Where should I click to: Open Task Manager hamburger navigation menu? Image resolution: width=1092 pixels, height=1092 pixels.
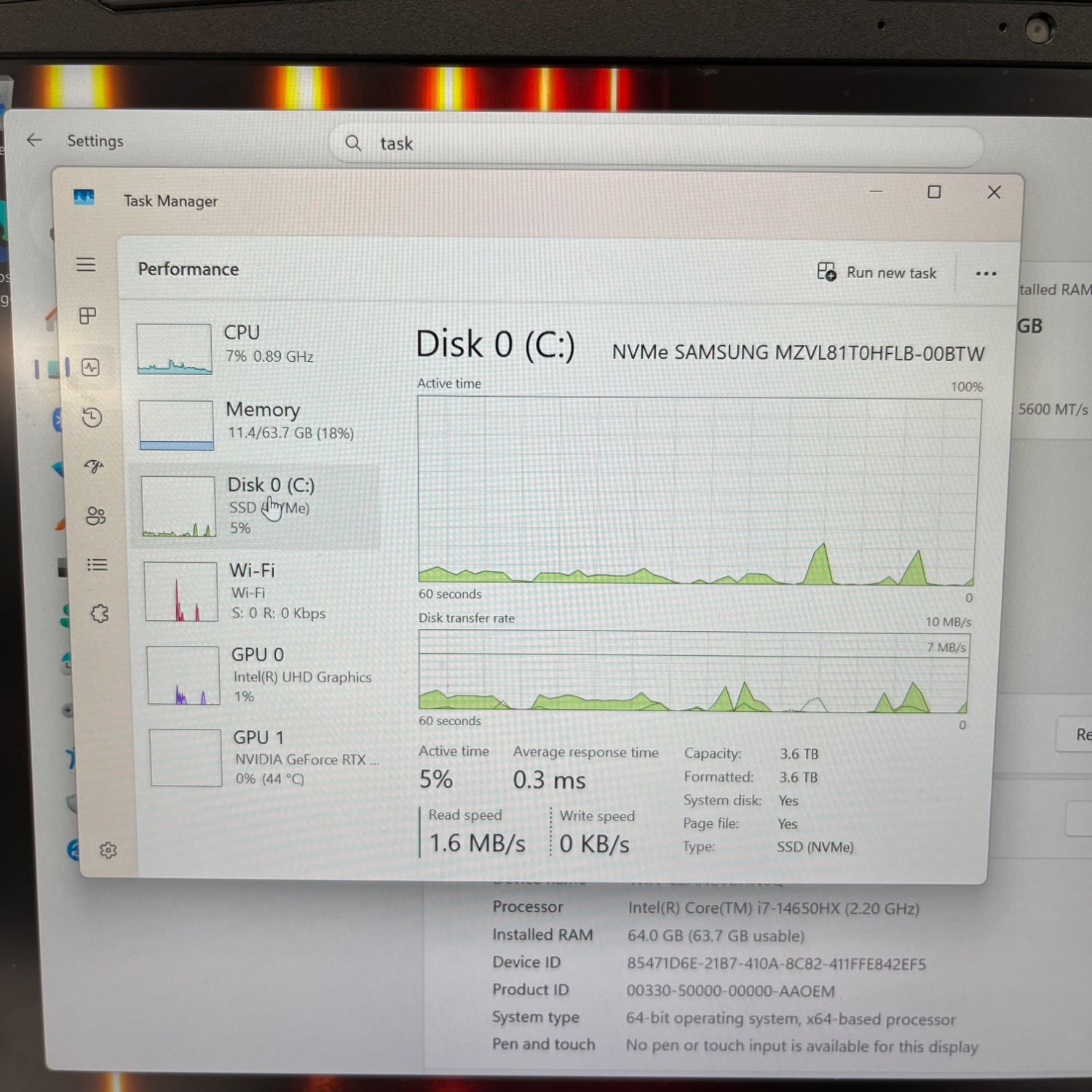[x=86, y=264]
